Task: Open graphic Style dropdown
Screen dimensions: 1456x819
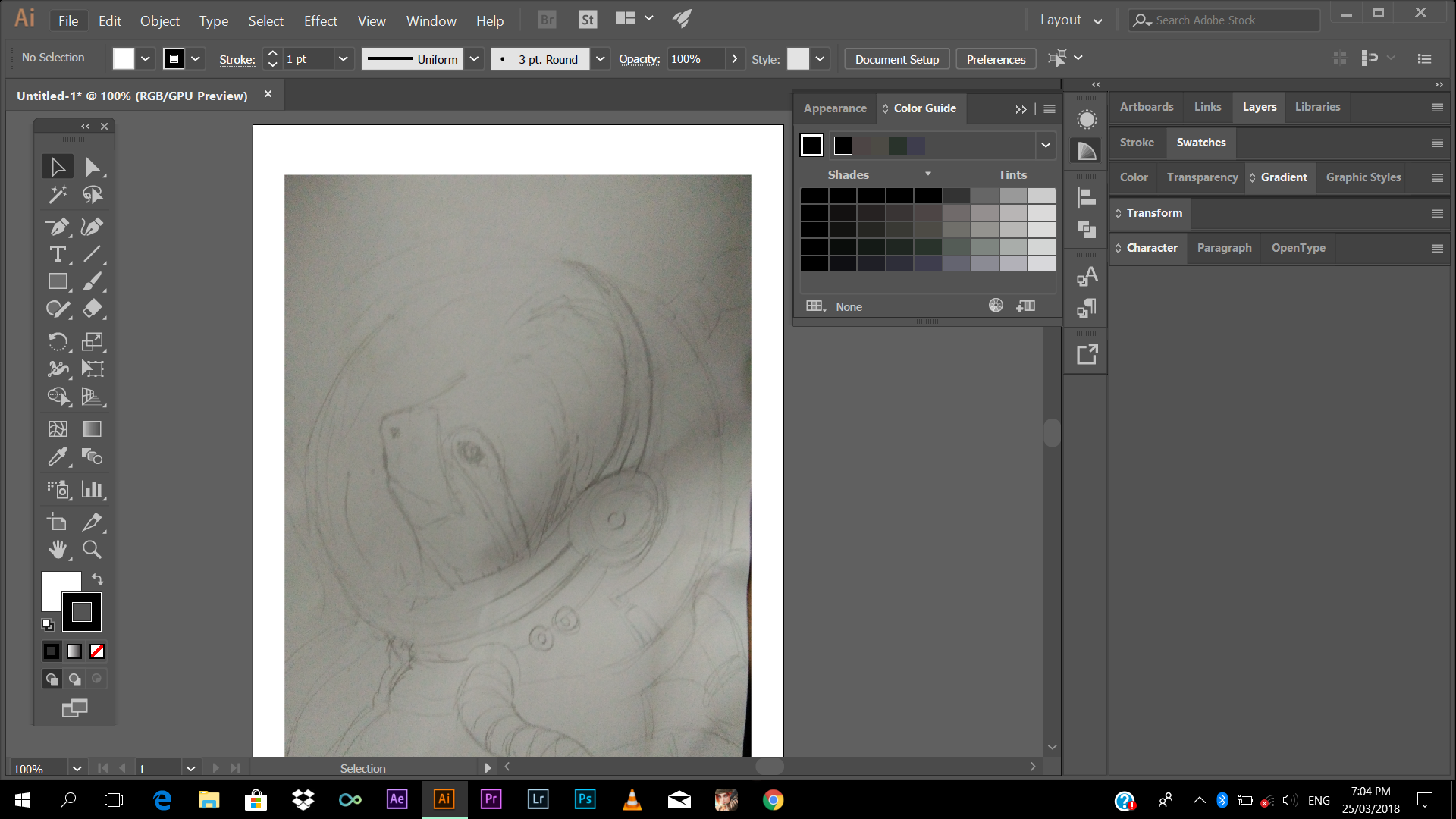Action: [820, 58]
